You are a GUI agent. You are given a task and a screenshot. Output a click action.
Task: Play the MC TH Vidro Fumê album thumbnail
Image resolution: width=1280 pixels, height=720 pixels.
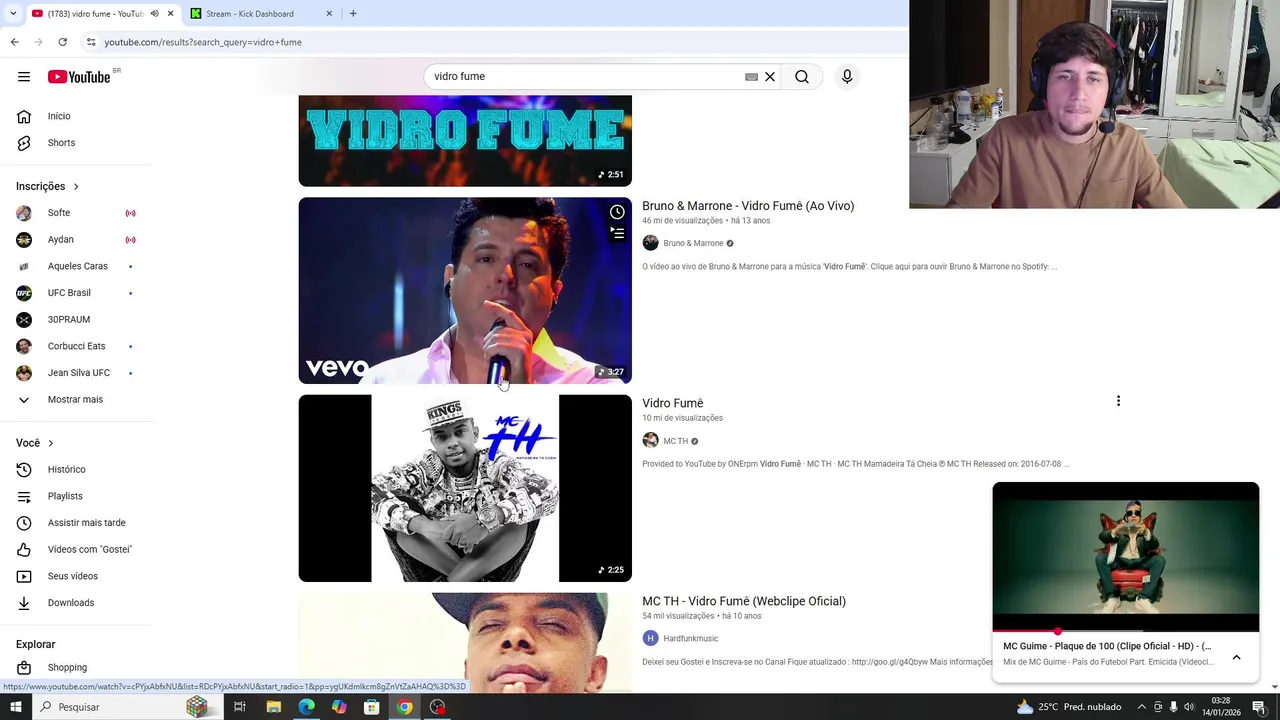(x=465, y=488)
